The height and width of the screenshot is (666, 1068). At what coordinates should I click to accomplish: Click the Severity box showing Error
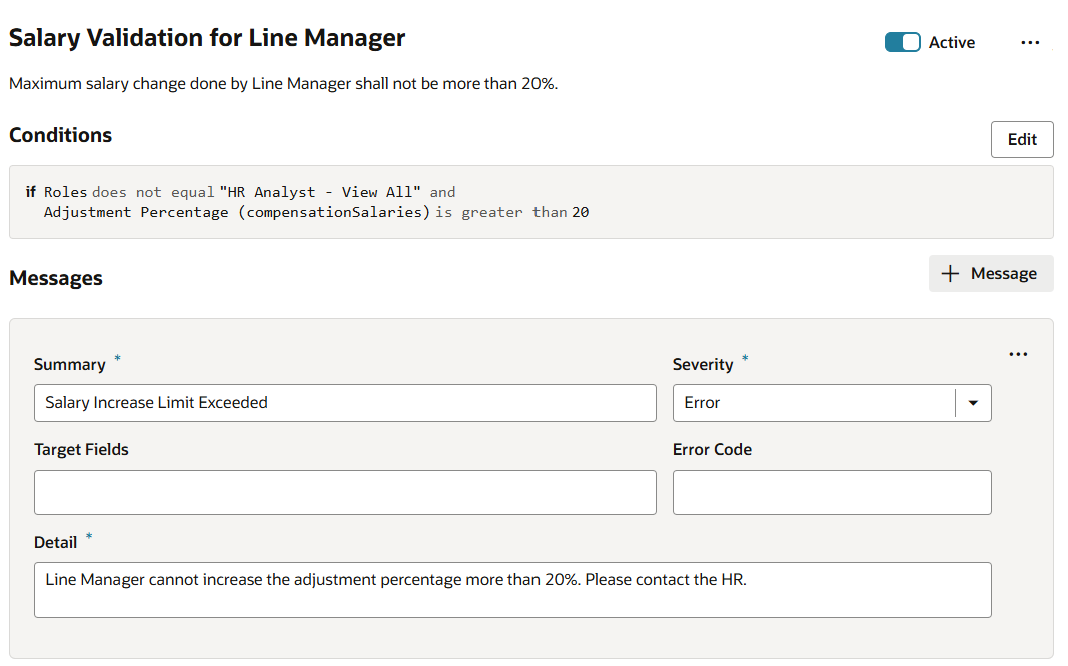(x=814, y=403)
